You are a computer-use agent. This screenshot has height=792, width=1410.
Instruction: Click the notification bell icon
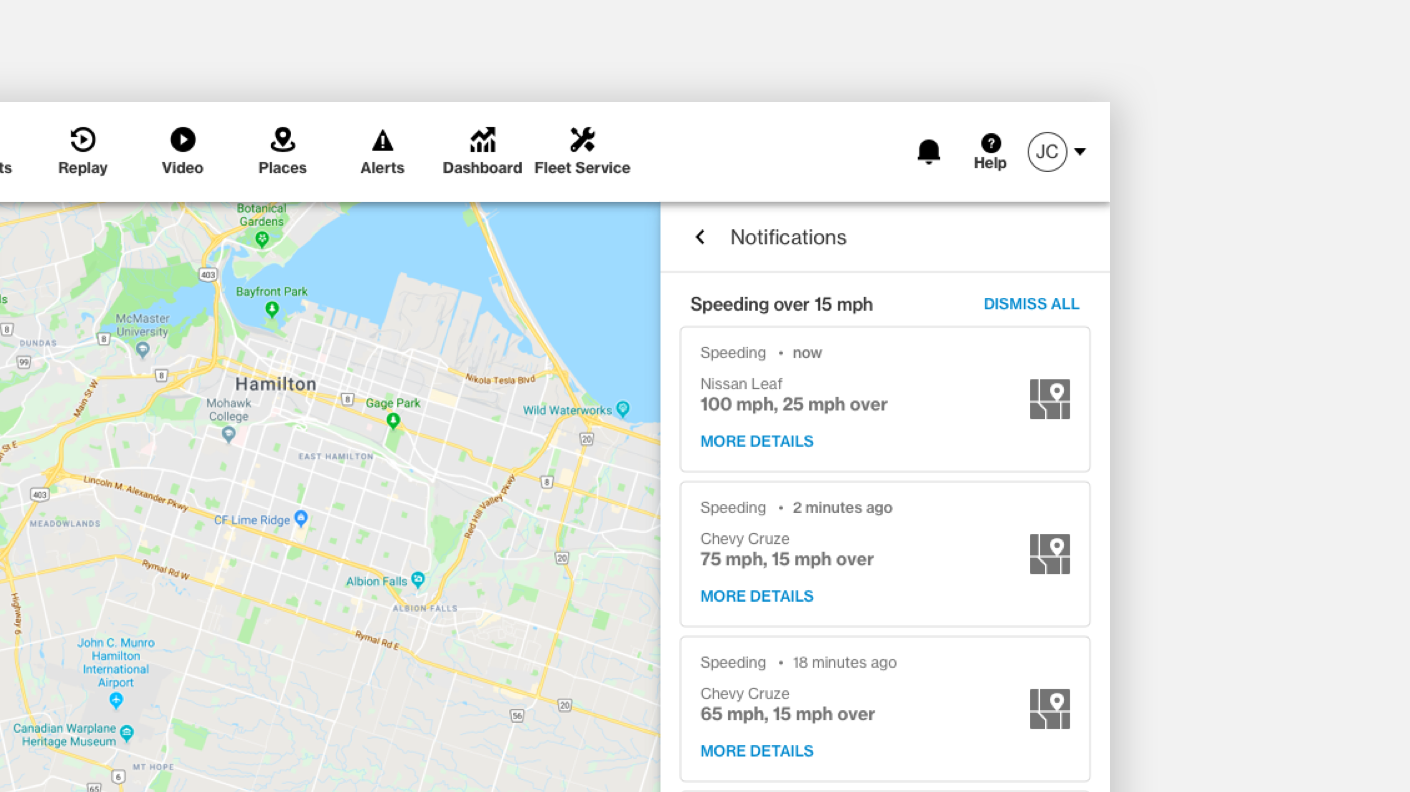coord(929,152)
